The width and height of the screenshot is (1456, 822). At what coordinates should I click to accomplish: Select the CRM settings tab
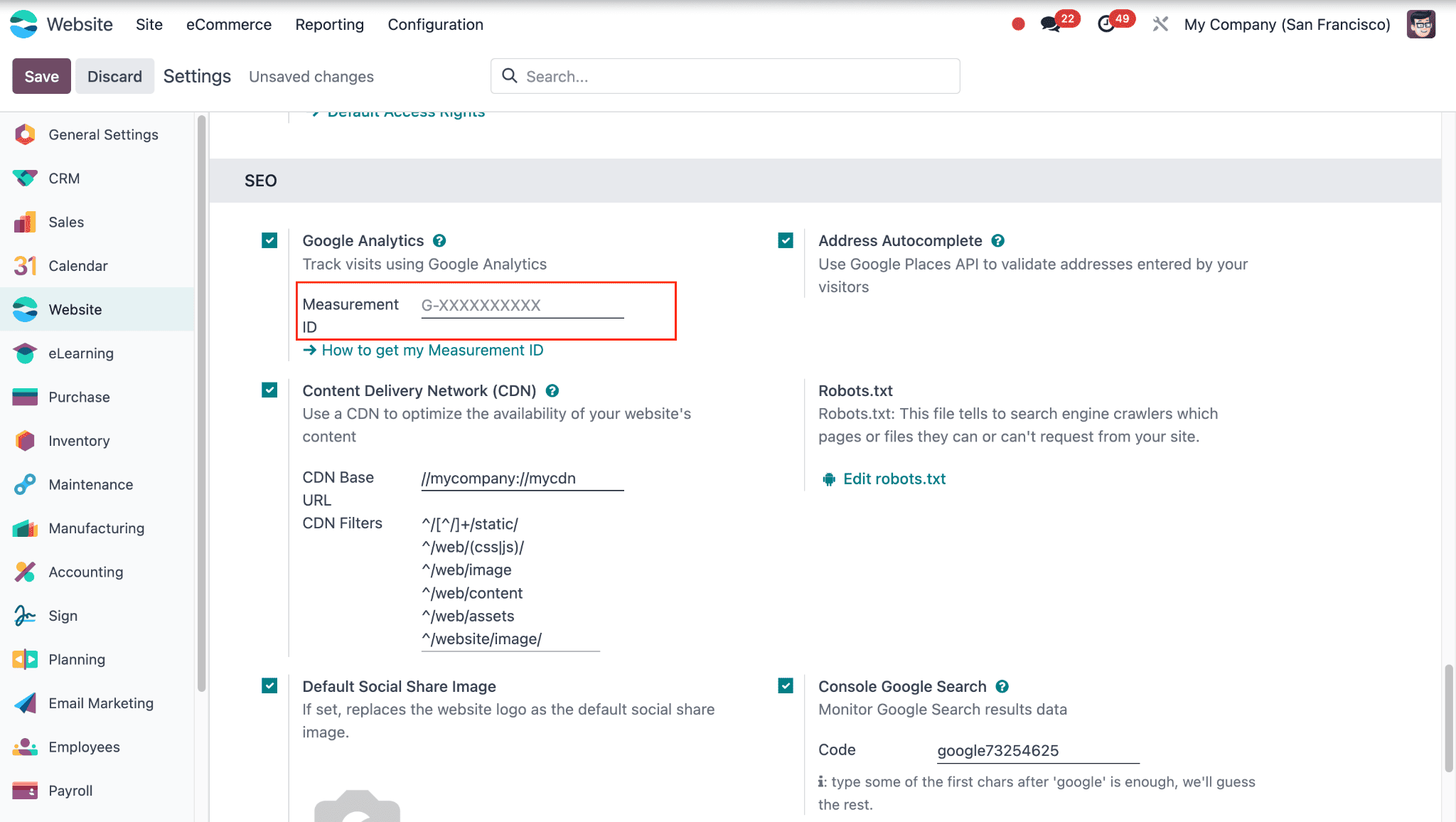pyautogui.click(x=64, y=178)
